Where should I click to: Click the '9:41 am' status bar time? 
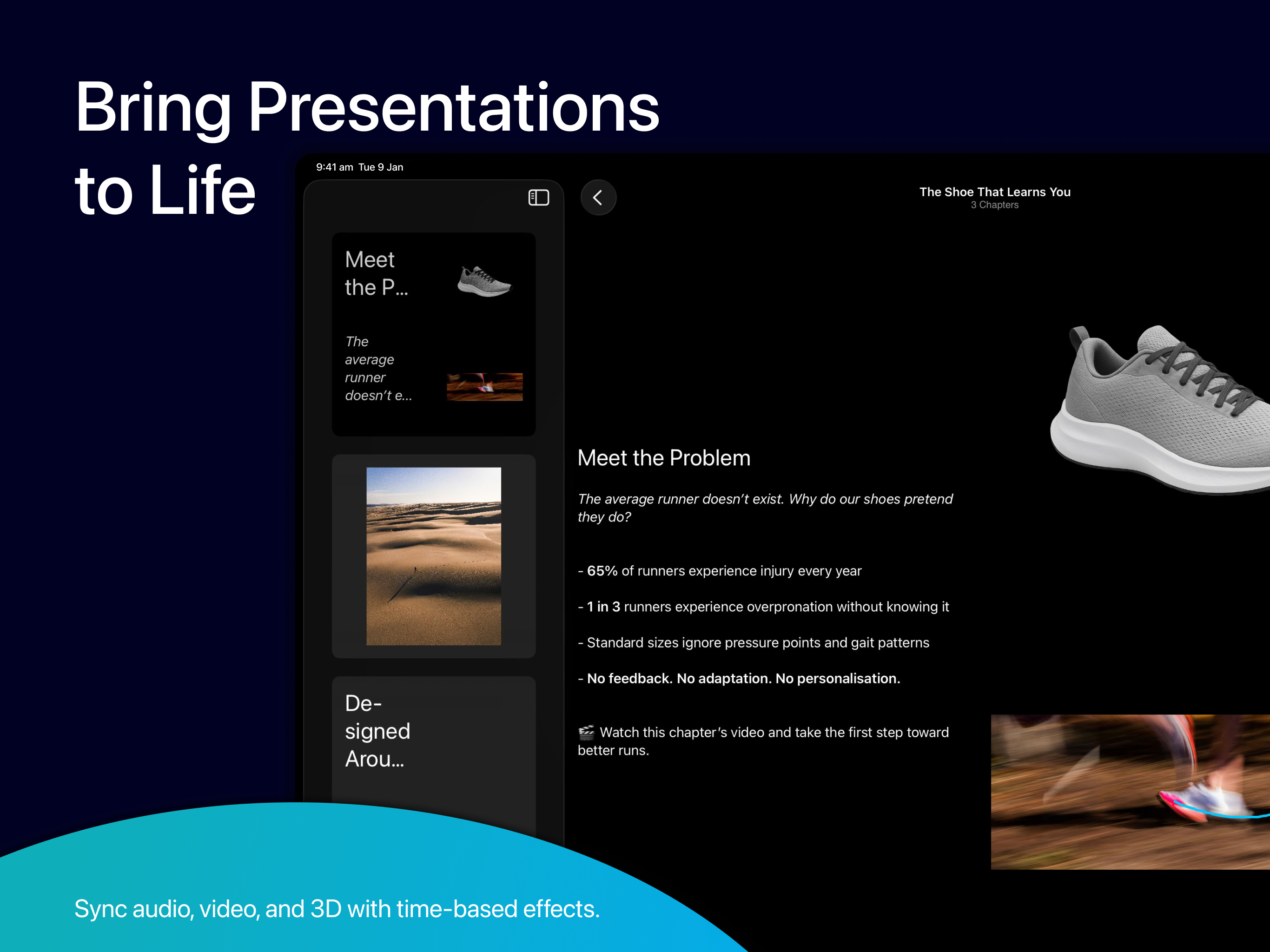[334, 167]
